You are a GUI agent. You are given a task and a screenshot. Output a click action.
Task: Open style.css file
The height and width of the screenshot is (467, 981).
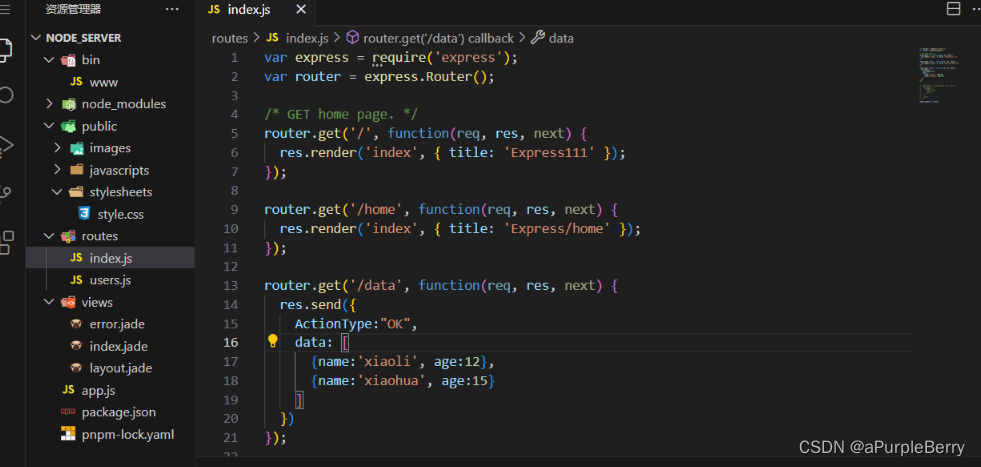120,214
